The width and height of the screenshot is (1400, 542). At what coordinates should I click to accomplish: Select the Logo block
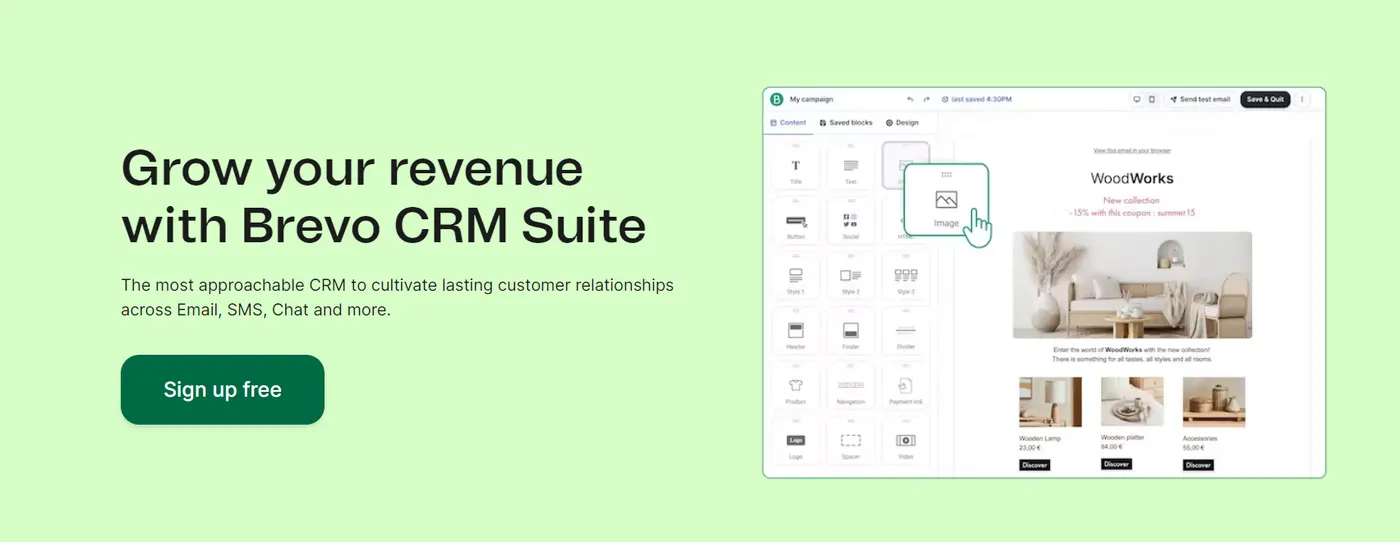click(x=796, y=441)
